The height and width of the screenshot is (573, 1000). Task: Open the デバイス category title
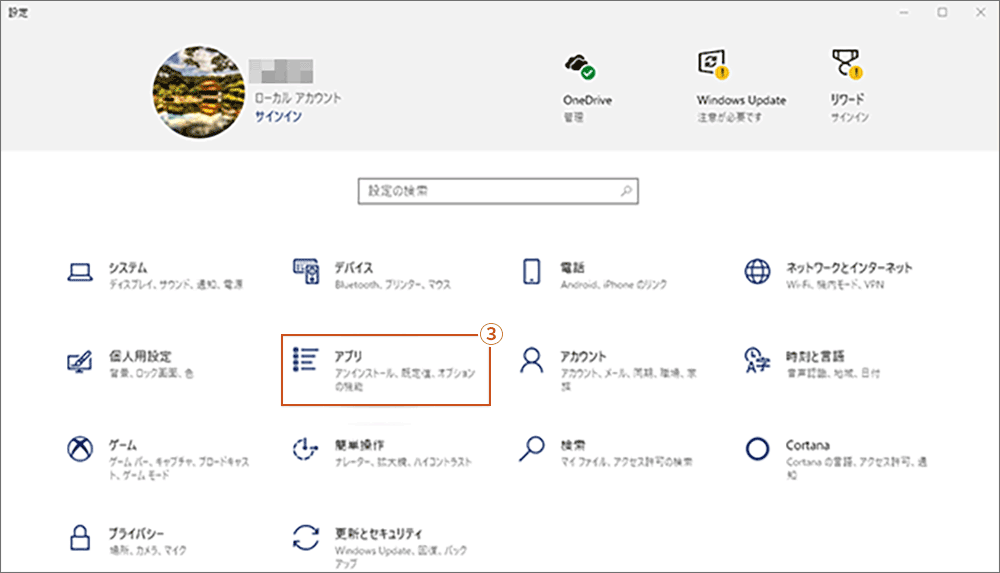point(354,267)
